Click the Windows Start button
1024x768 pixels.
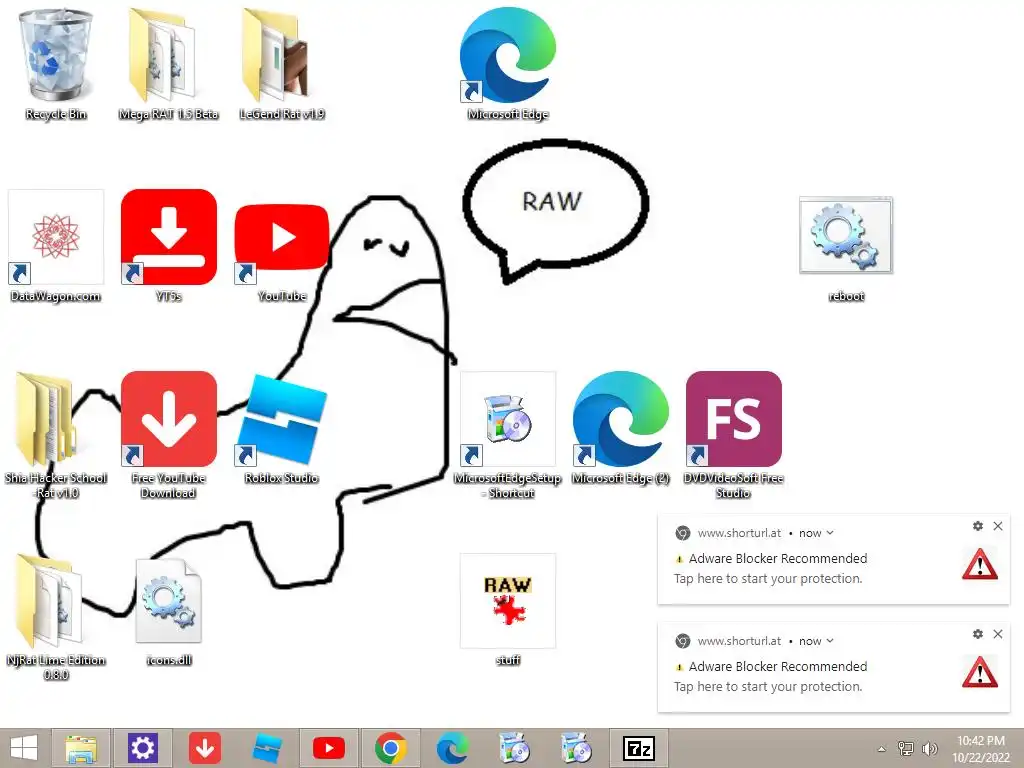pos(24,748)
